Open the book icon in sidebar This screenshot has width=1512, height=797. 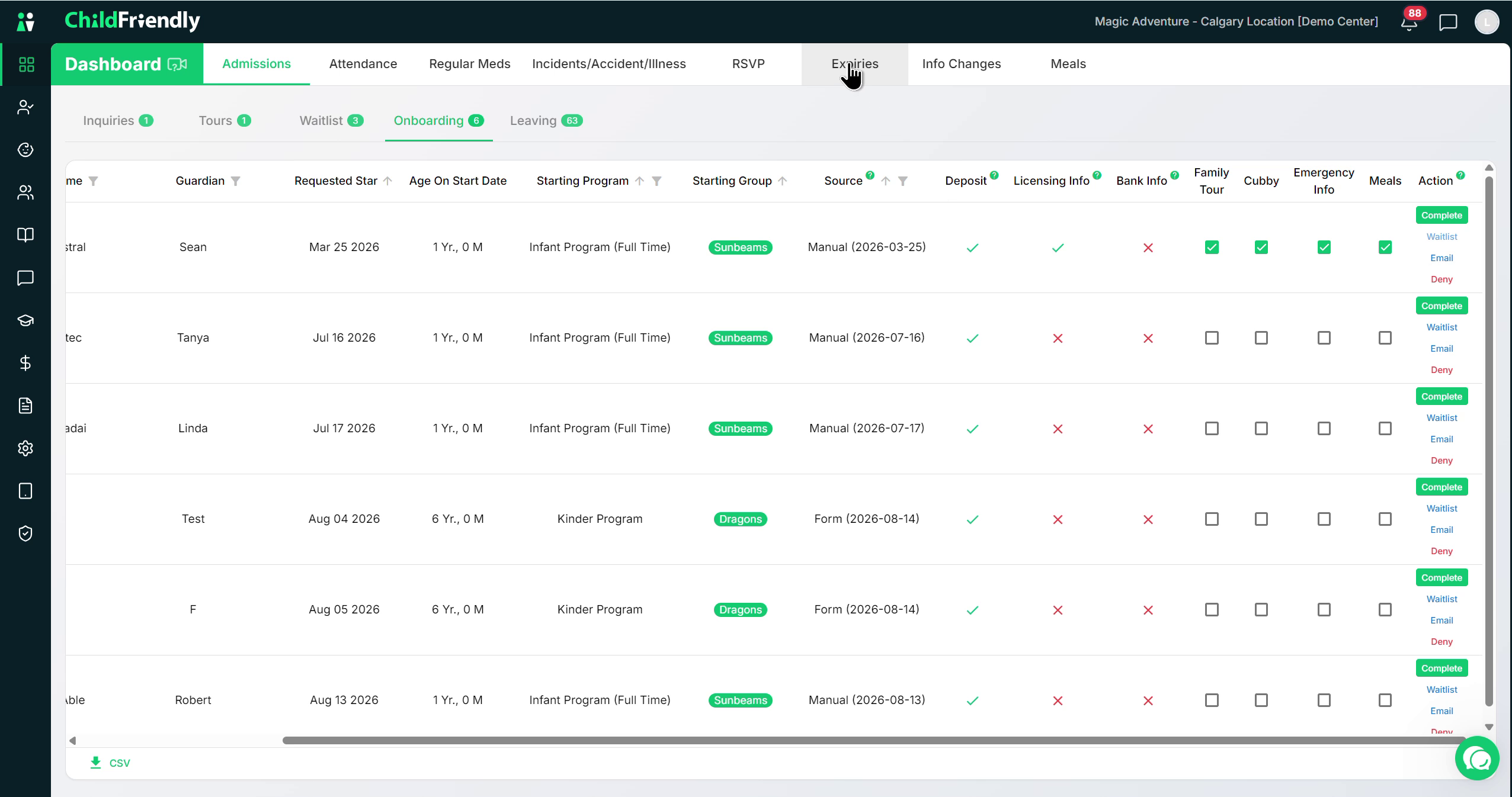pyautogui.click(x=25, y=235)
